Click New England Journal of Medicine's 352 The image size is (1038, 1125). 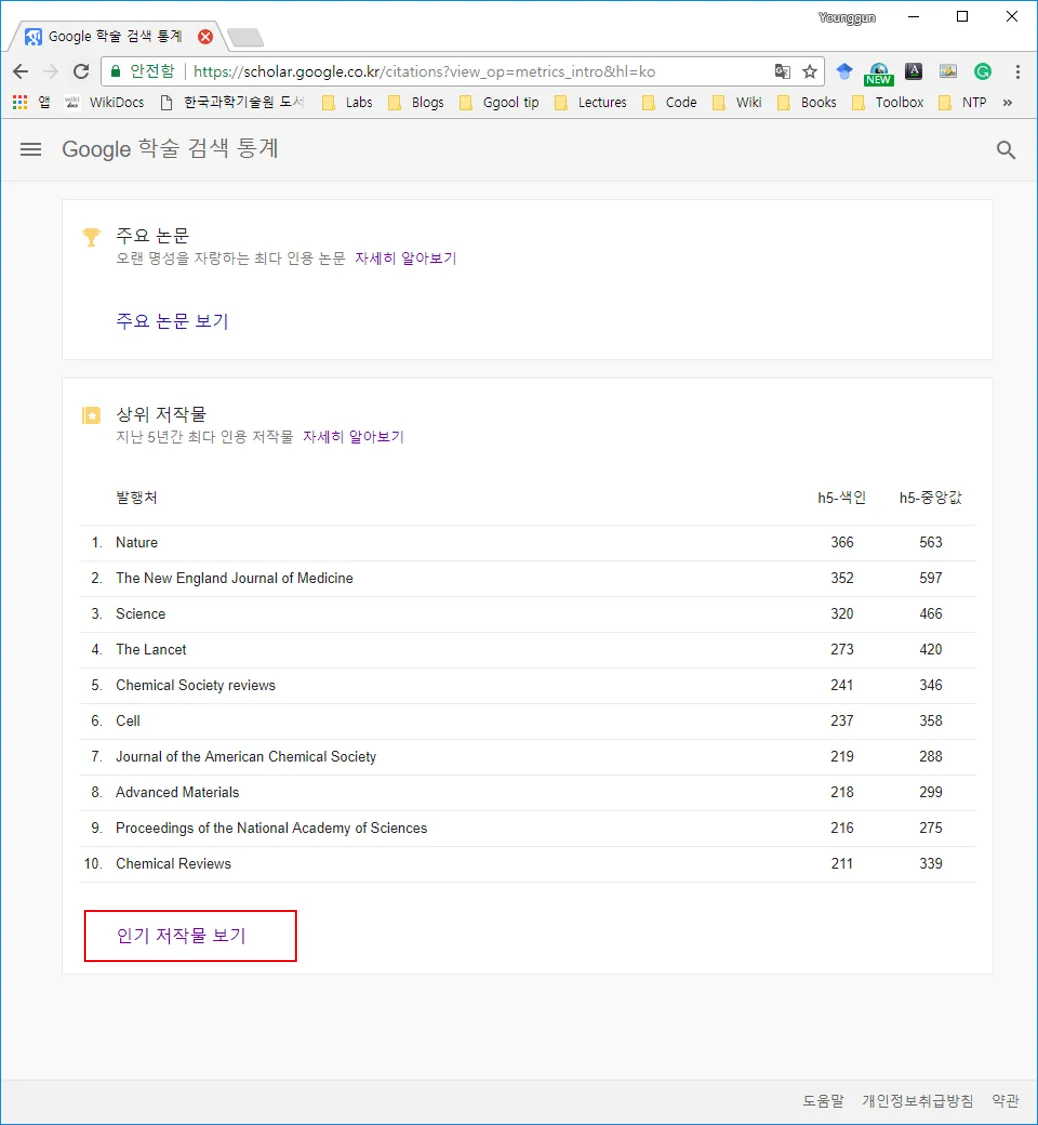click(842, 578)
